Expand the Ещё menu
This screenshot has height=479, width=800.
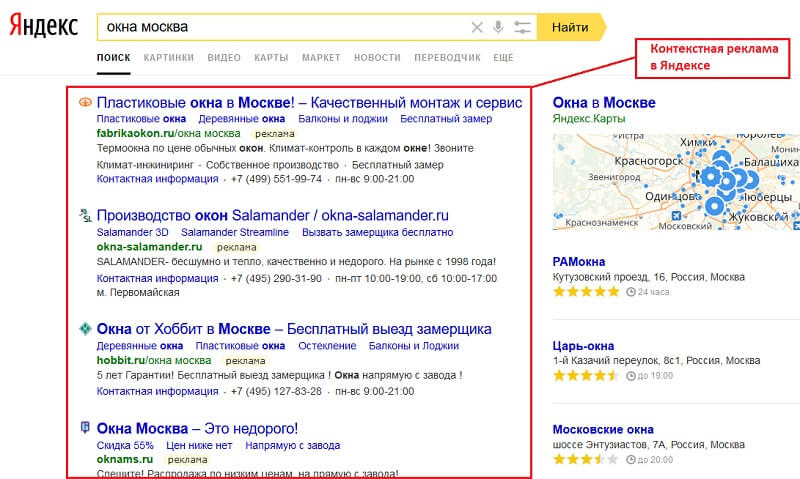(503, 58)
